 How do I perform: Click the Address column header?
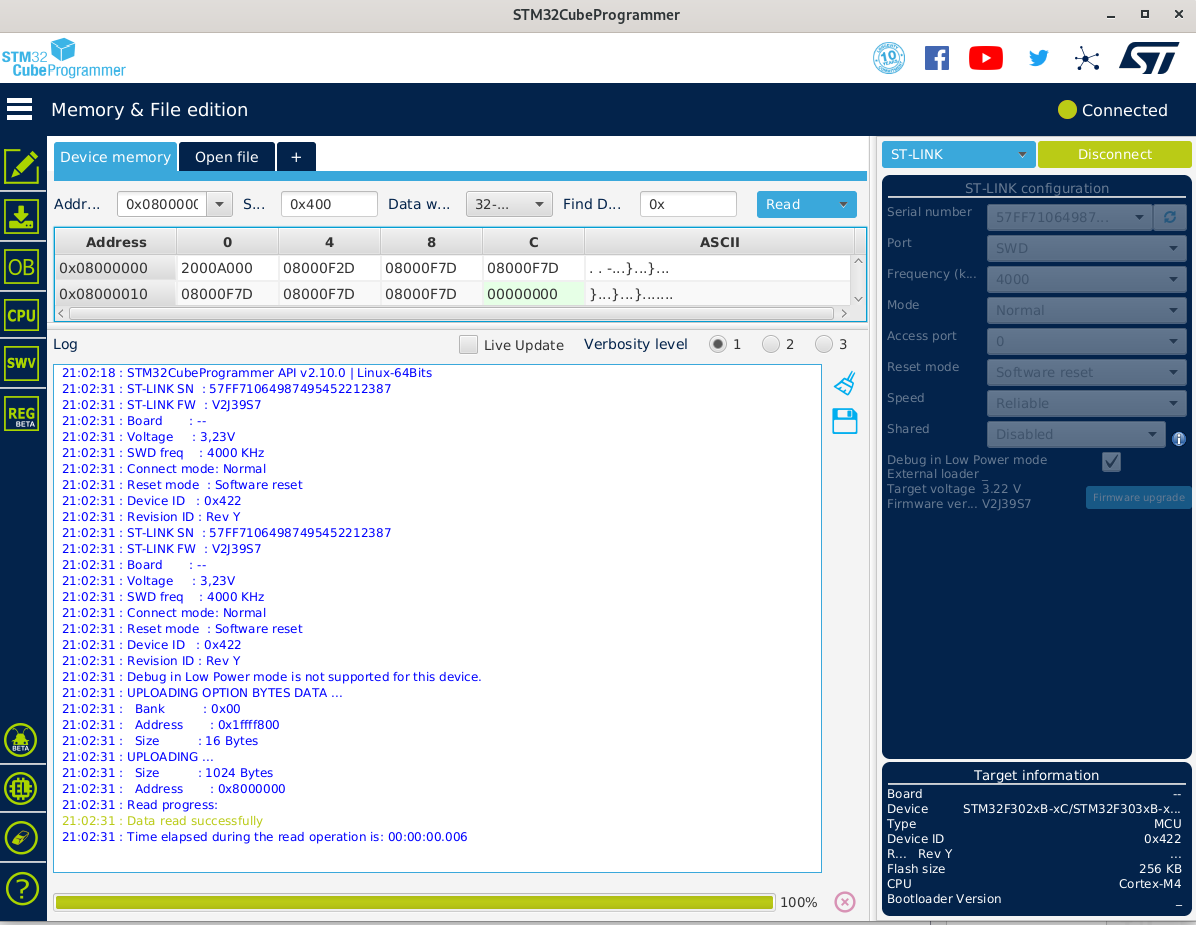point(116,242)
